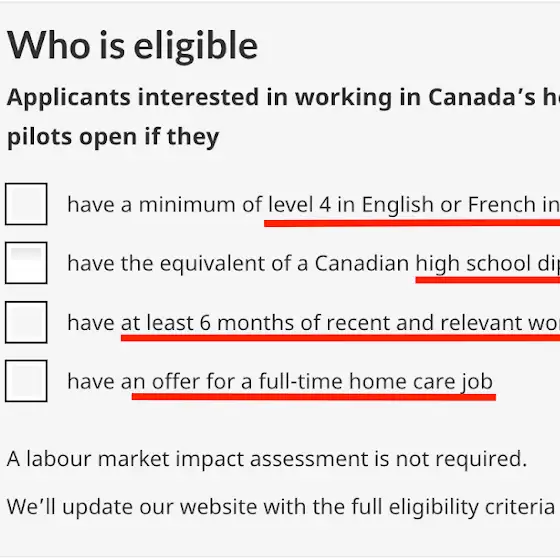
Task: Click the bold "pilots open if they" text
Action: pyautogui.click(x=113, y=137)
